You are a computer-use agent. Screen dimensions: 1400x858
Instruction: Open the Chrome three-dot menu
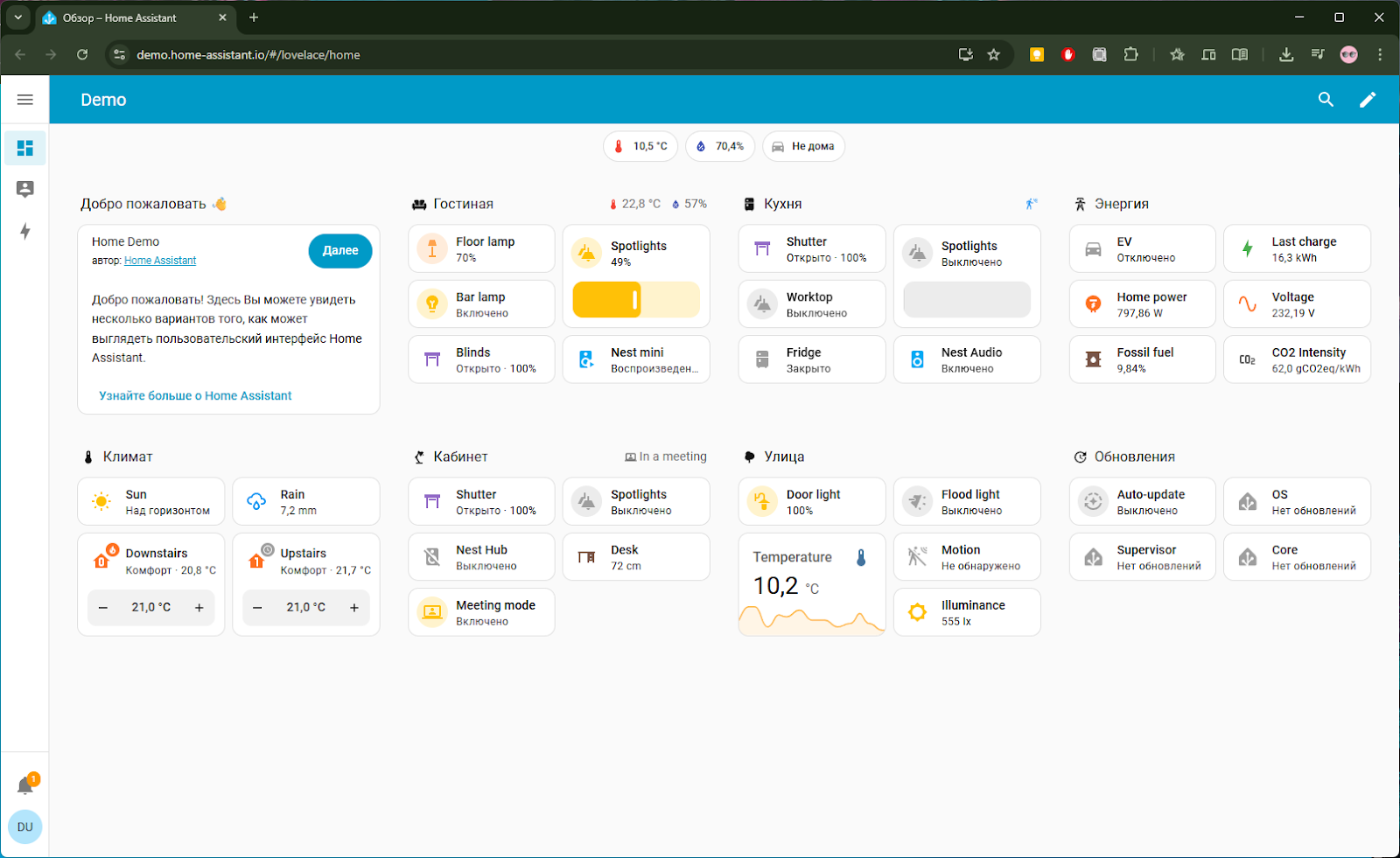coord(1380,54)
